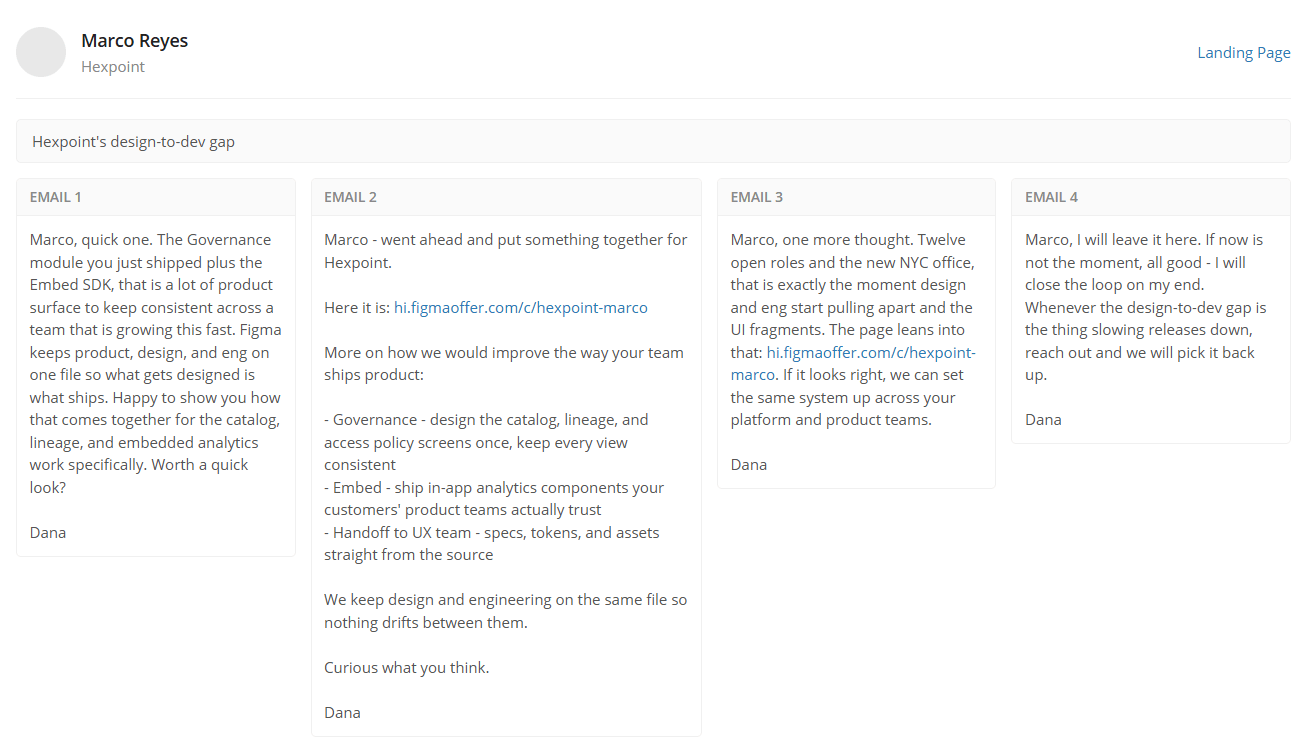
Task: Click Dana signature in Email 1
Action: [48, 533]
